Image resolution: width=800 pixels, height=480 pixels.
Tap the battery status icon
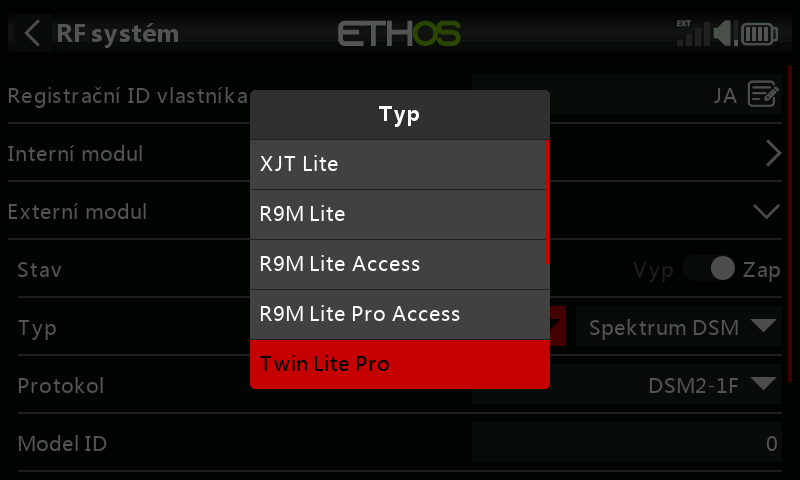(759, 34)
